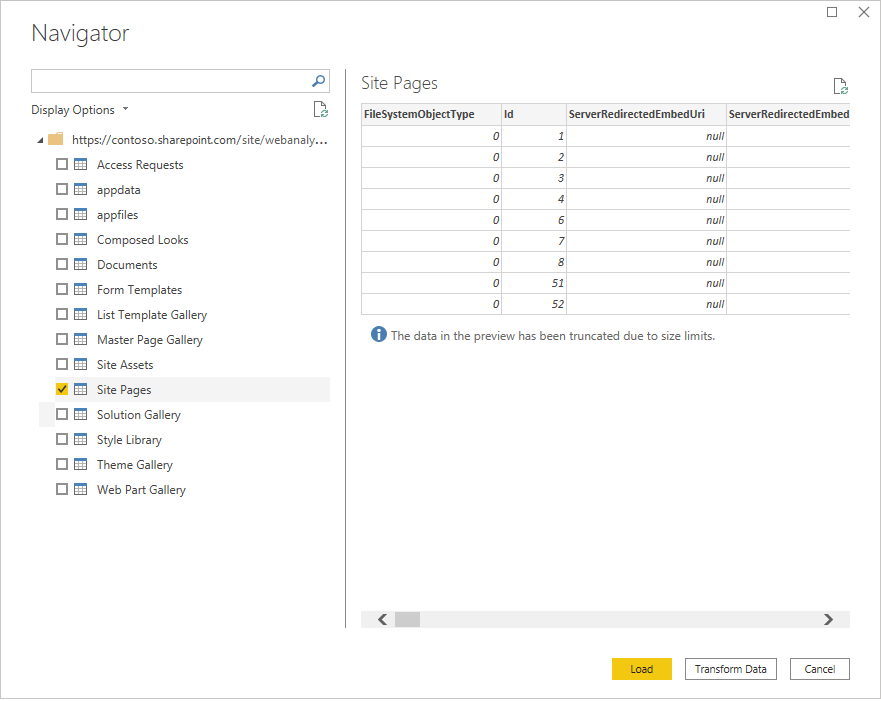Select Theme Gallery in the navigator tree

134,464
